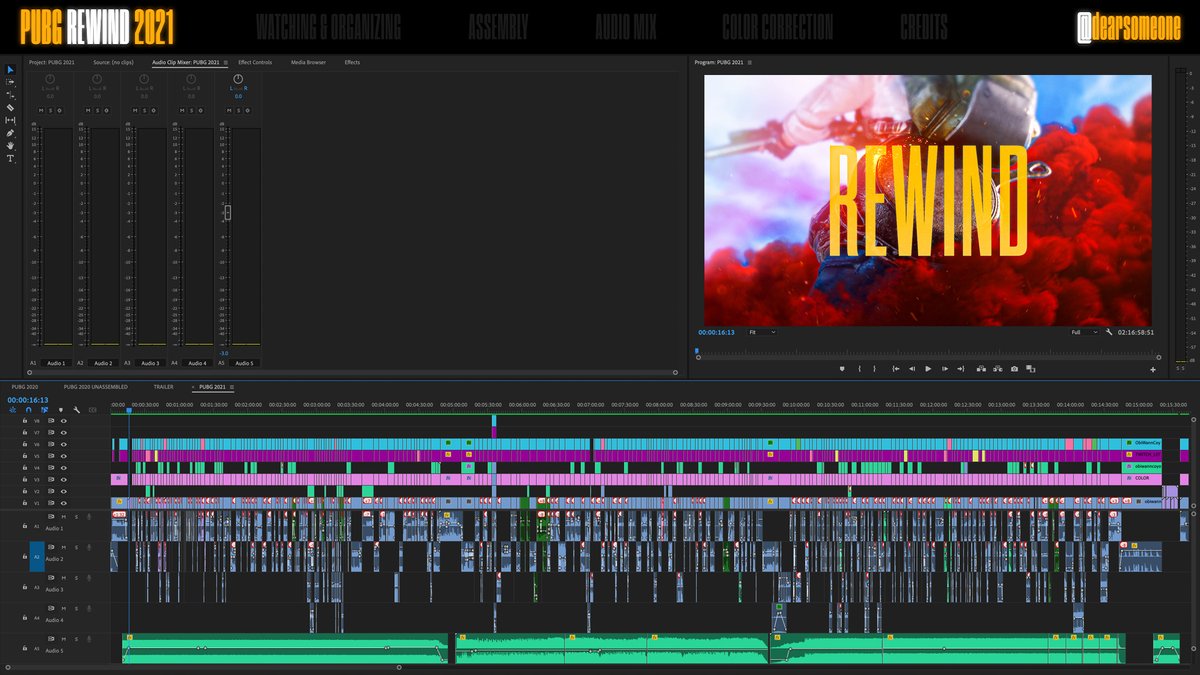Screen dimensions: 1200x675
Task: Open Program: PUBG 2021 panel menu
Action: point(749,62)
